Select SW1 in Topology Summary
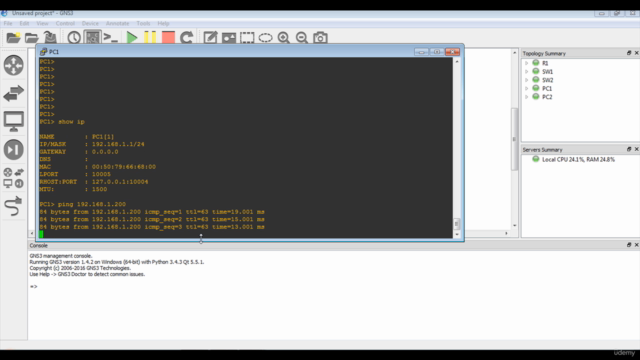This screenshot has height=360, width=640. coord(547,71)
